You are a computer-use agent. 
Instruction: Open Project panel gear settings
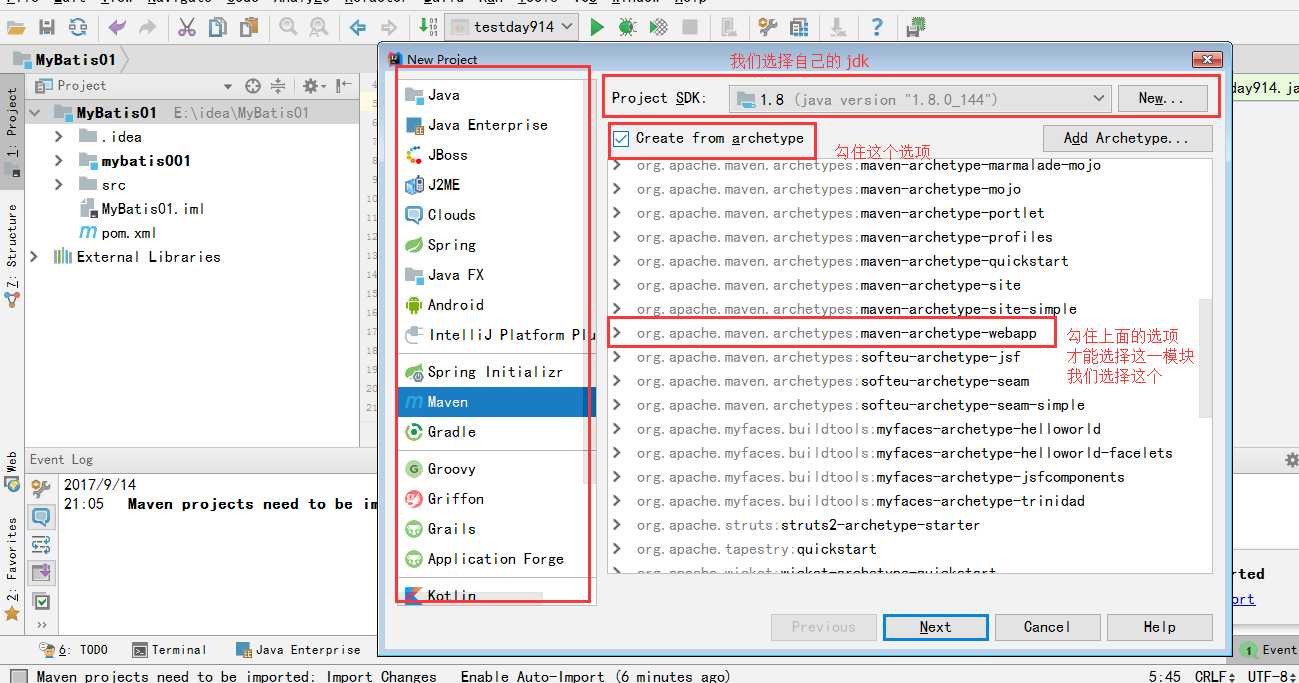313,86
